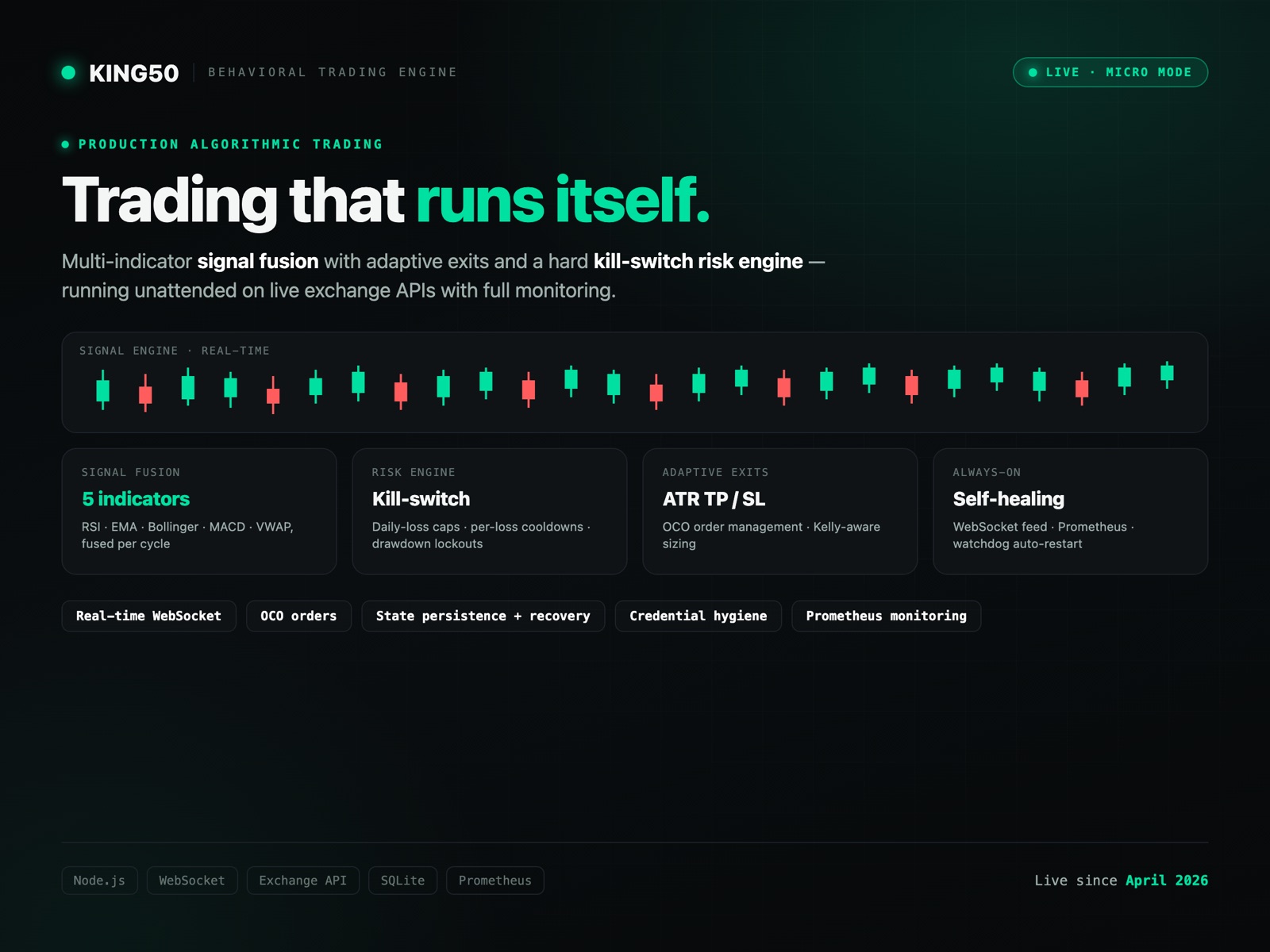Click the headline 'Trading that runs itself.'
Screen dimensions: 1270x952
(386, 200)
